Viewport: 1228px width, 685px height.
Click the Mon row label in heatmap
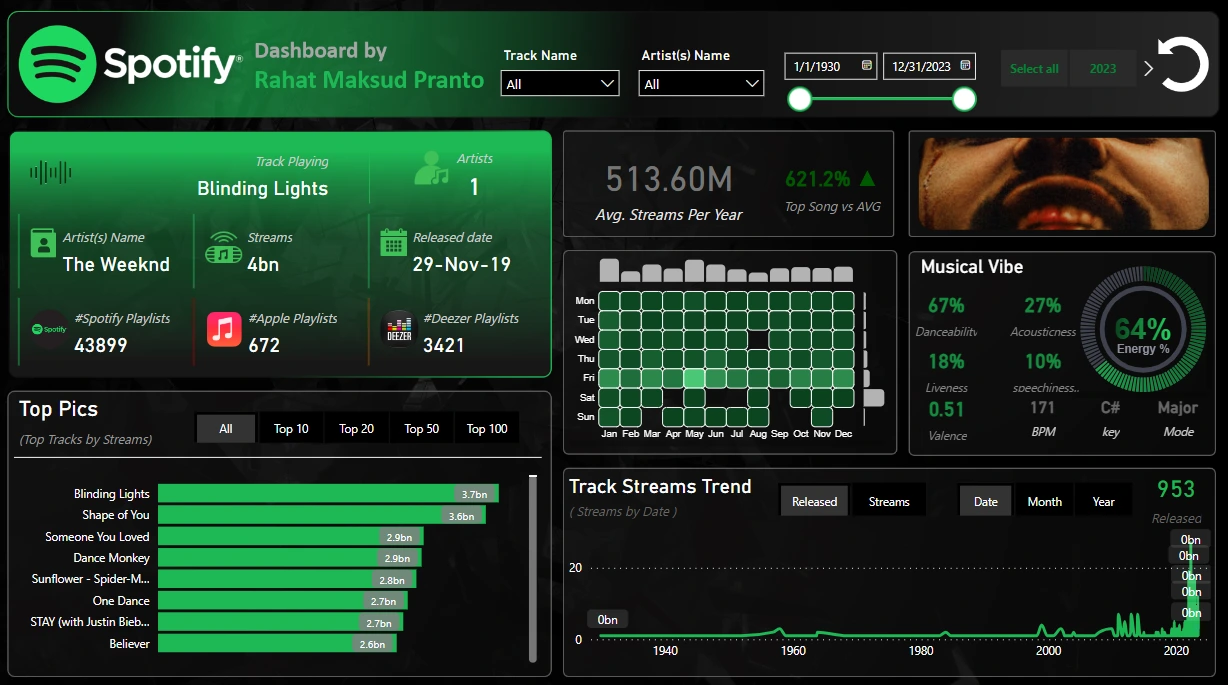pyautogui.click(x=585, y=301)
